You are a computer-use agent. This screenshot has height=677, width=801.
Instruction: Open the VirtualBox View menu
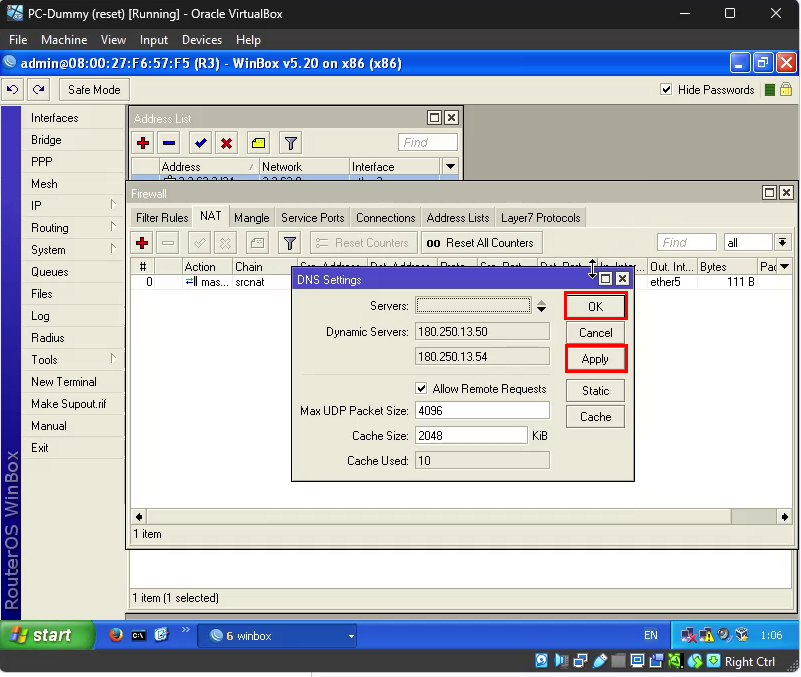coord(113,40)
